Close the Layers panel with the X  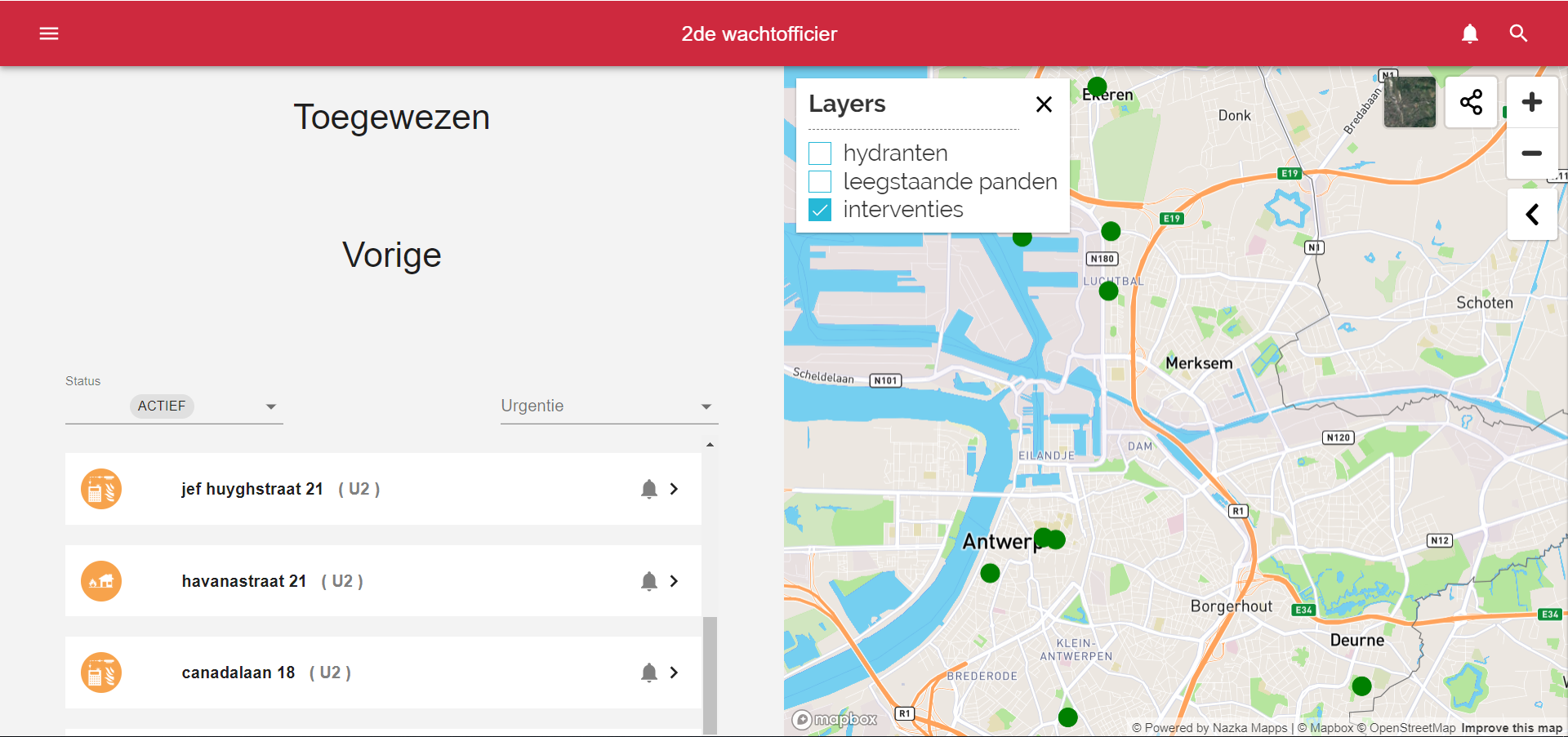(1044, 104)
